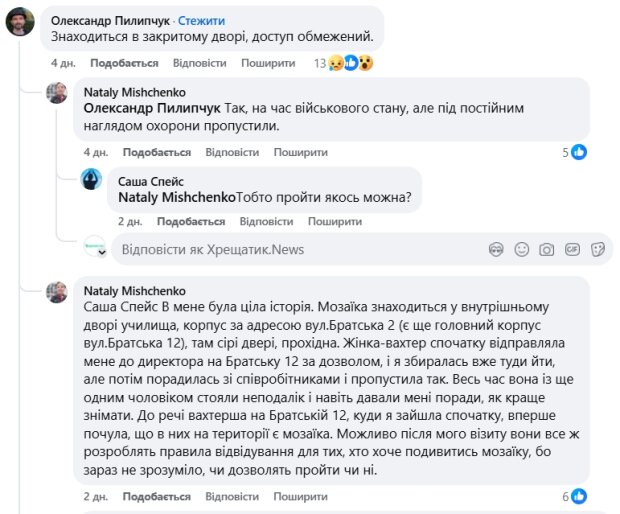Click the avatar sticker icon in reply box

click(x=496, y=248)
